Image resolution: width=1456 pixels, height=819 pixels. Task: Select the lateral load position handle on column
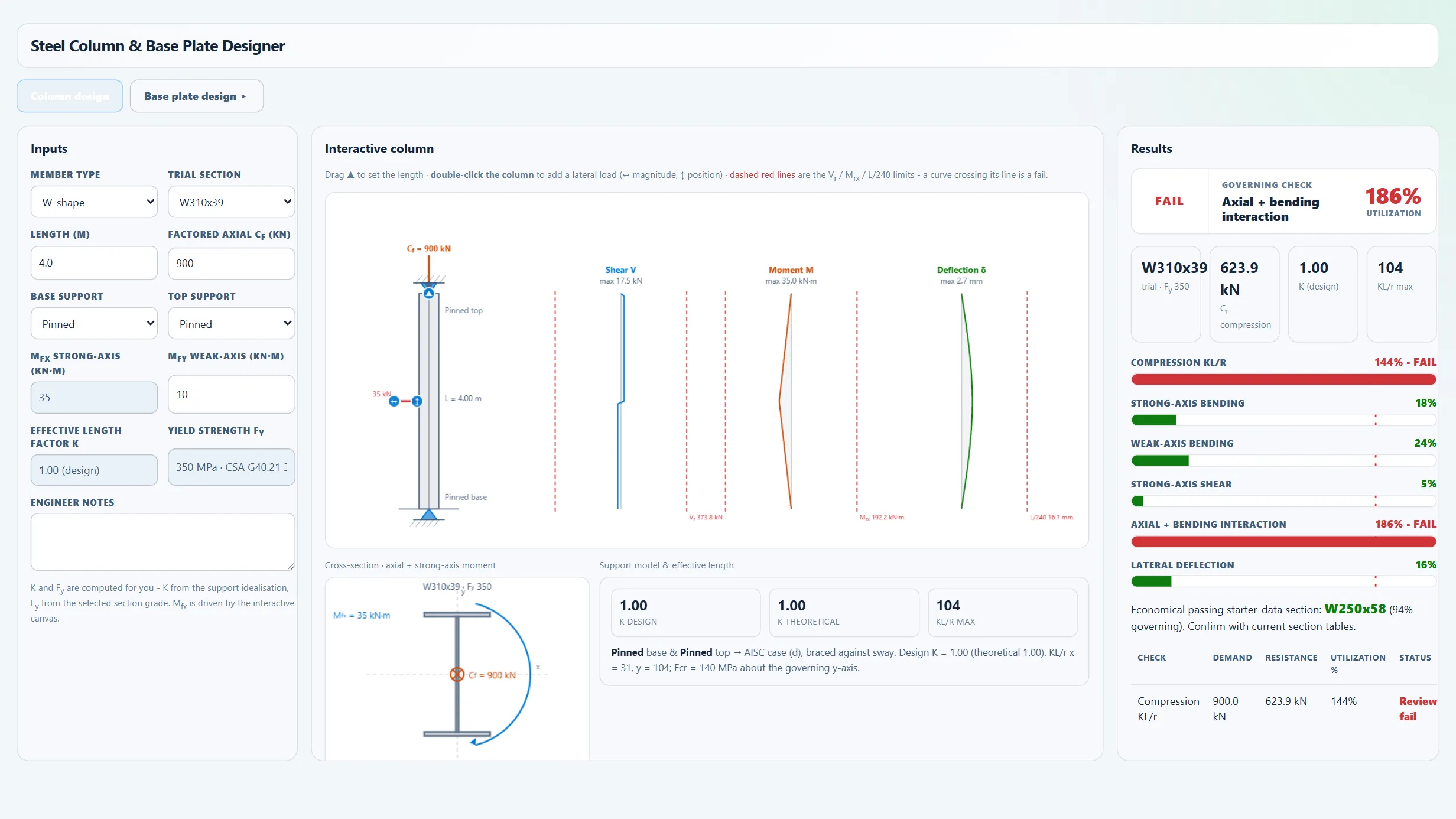tap(417, 402)
